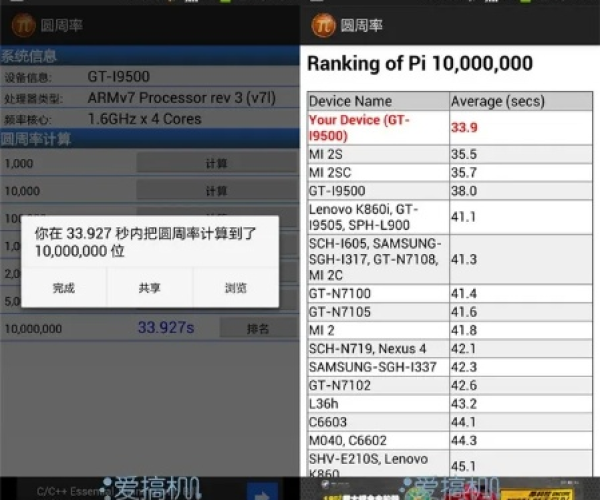The height and width of the screenshot is (500, 600).
Task: Click the GT-N7102 row
Action: pyautogui.click(x=450, y=385)
